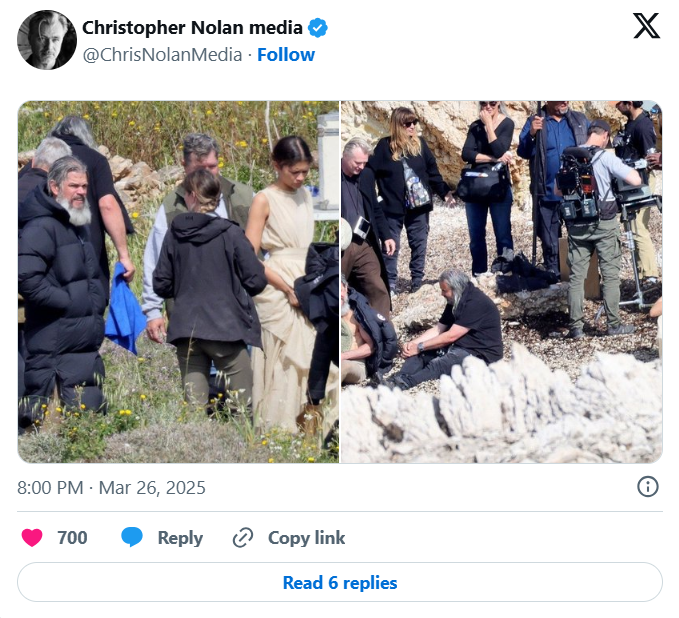
Task: Open the Christopher Nolan media profile avatar
Action: tap(47, 40)
